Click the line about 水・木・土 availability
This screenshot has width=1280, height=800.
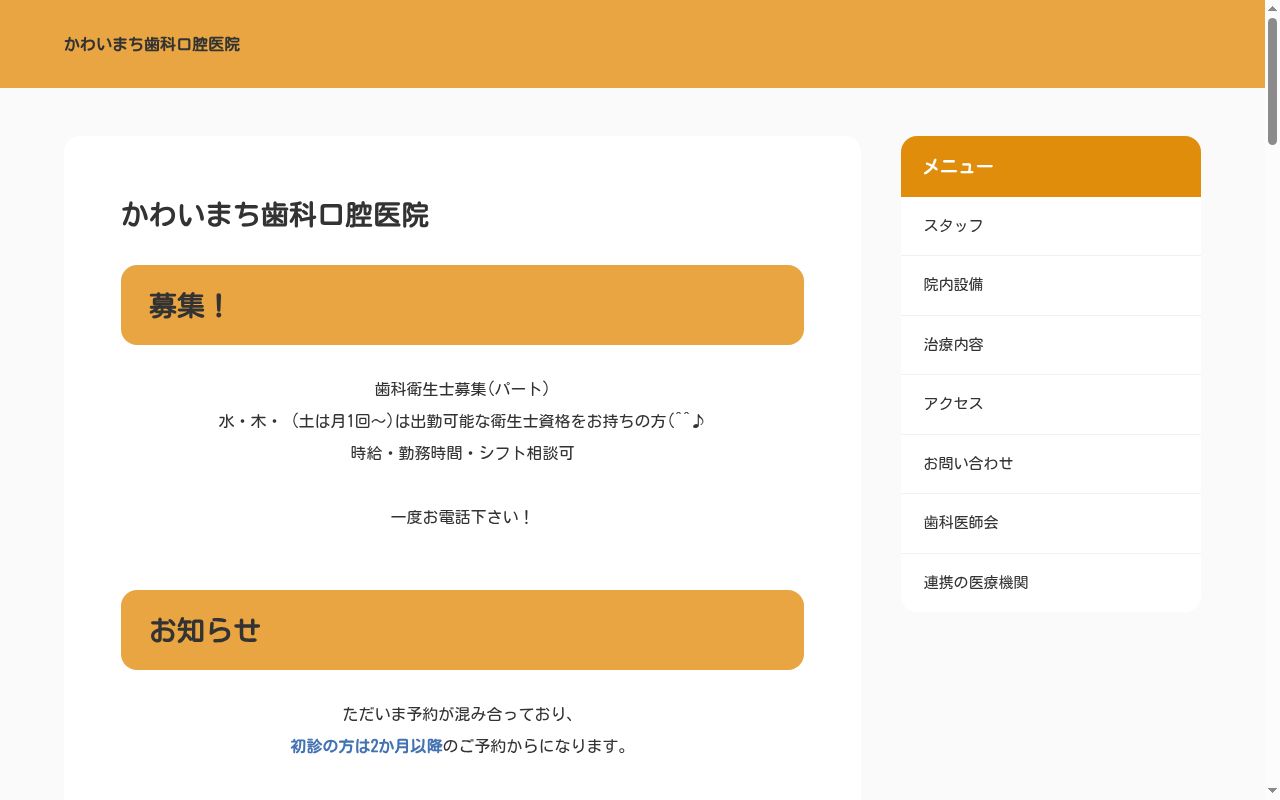462,421
